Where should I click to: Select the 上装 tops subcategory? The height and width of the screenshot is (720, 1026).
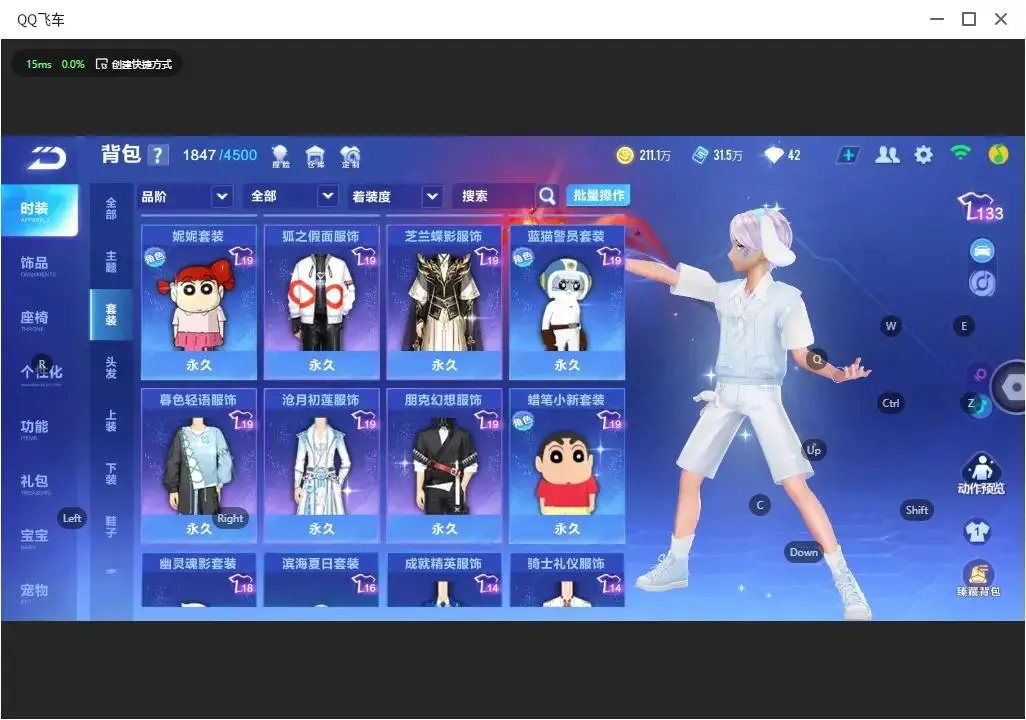pyautogui.click(x=111, y=421)
